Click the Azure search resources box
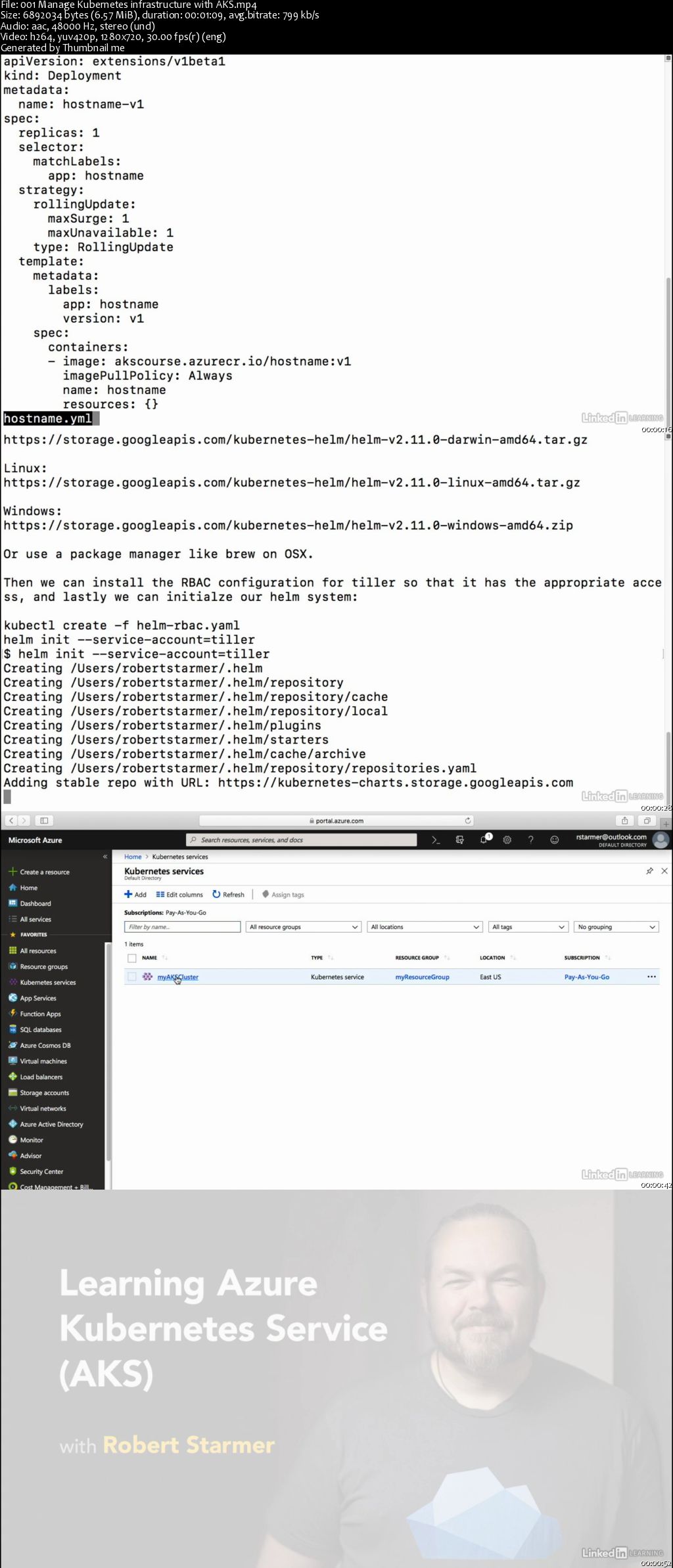673x1568 pixels. (302, 840)
